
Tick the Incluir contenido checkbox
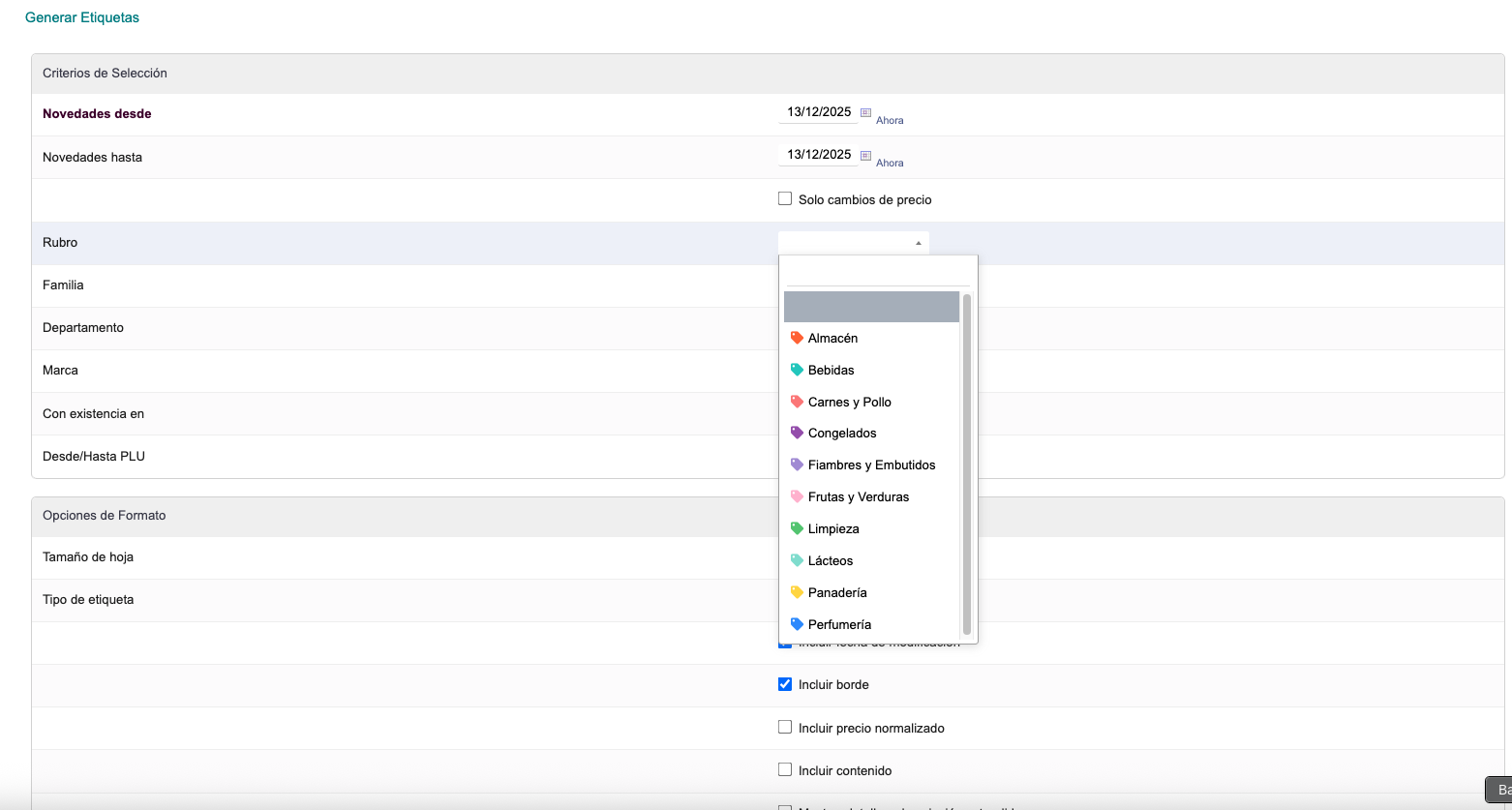(785, 769)
